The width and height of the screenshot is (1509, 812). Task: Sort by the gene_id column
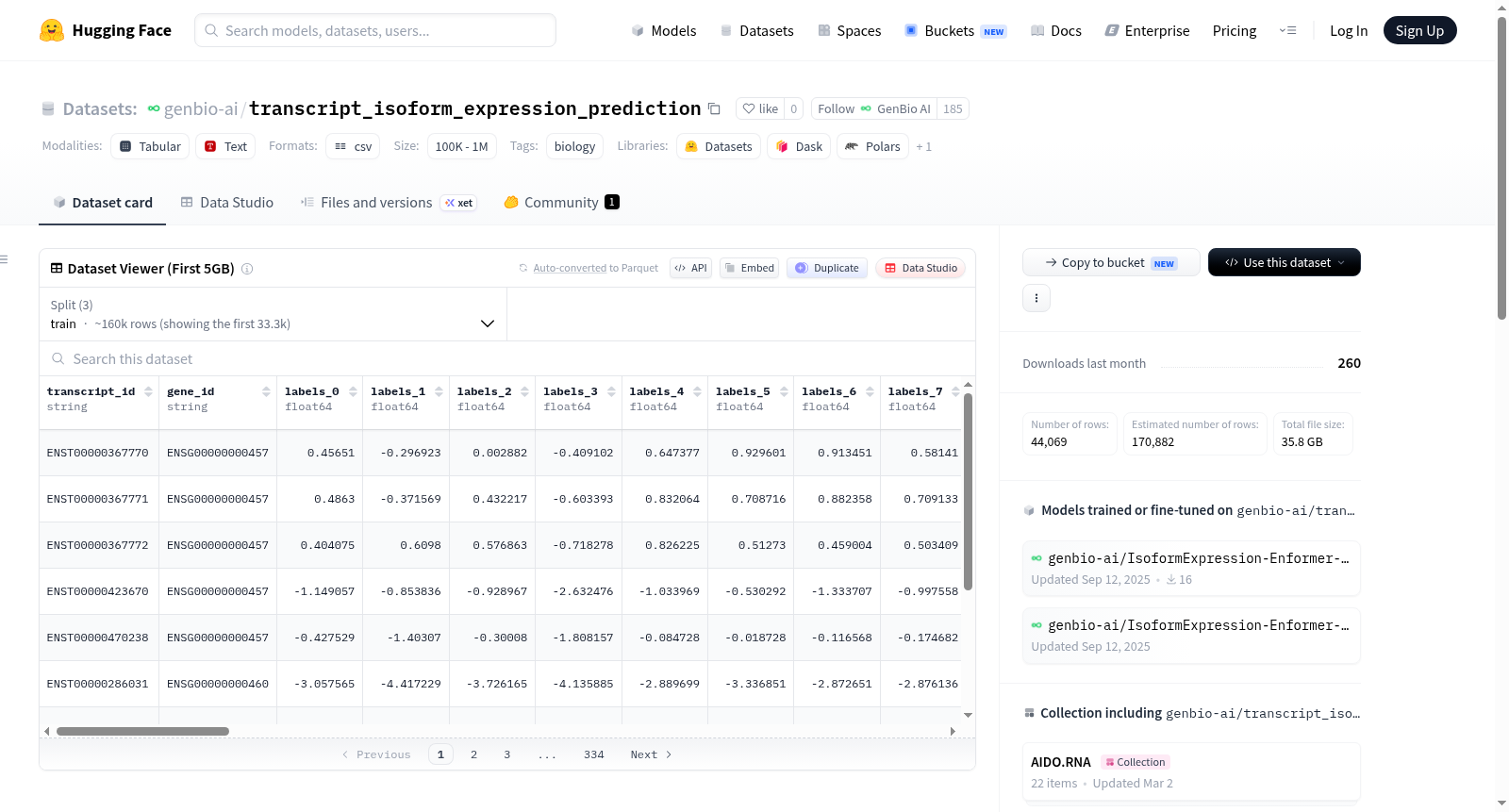click(x=266, y=391)
